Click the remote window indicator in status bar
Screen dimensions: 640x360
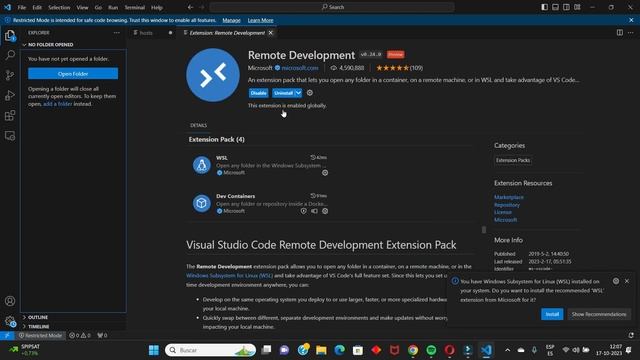click(7, 336)
